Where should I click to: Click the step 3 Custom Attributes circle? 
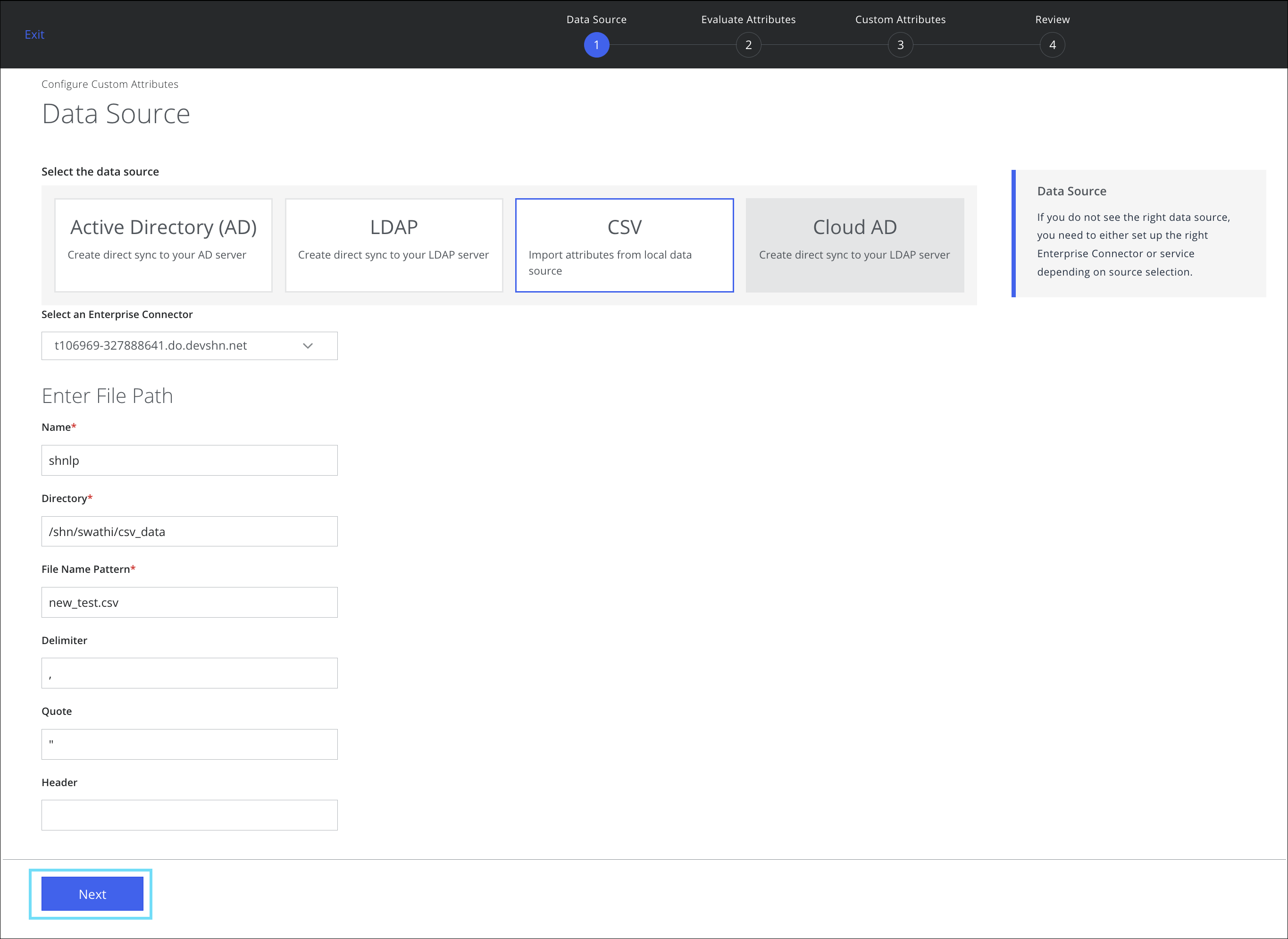[900, 44]
